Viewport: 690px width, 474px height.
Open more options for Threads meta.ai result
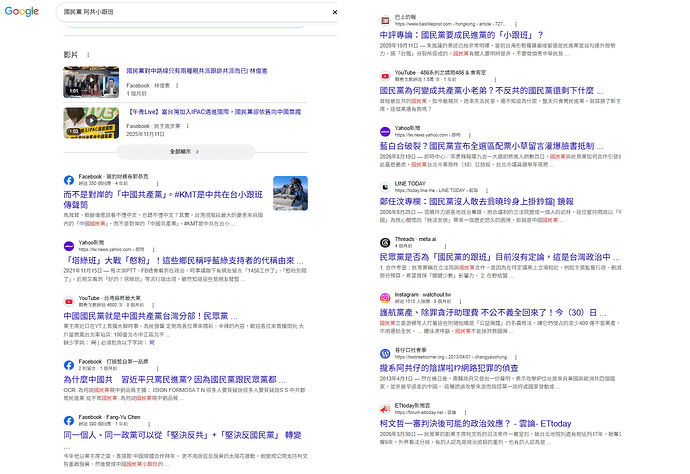(x=445, y=246)
